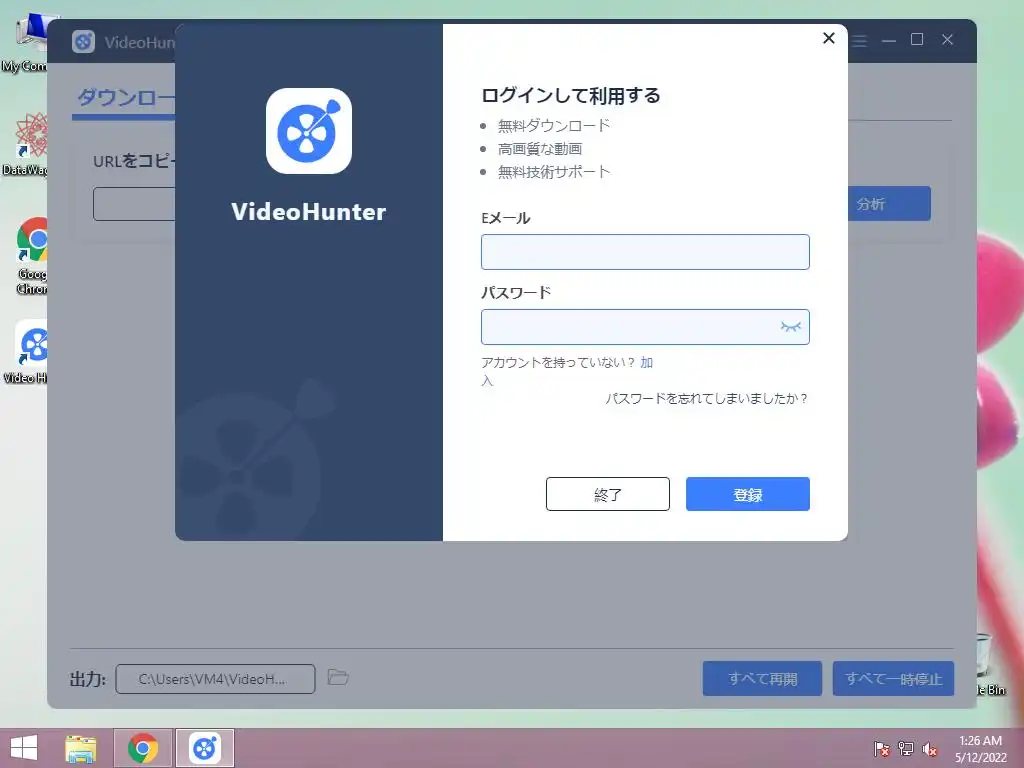
Task: Click the 分析 button in main window
Action: click(x=889, y=204)
